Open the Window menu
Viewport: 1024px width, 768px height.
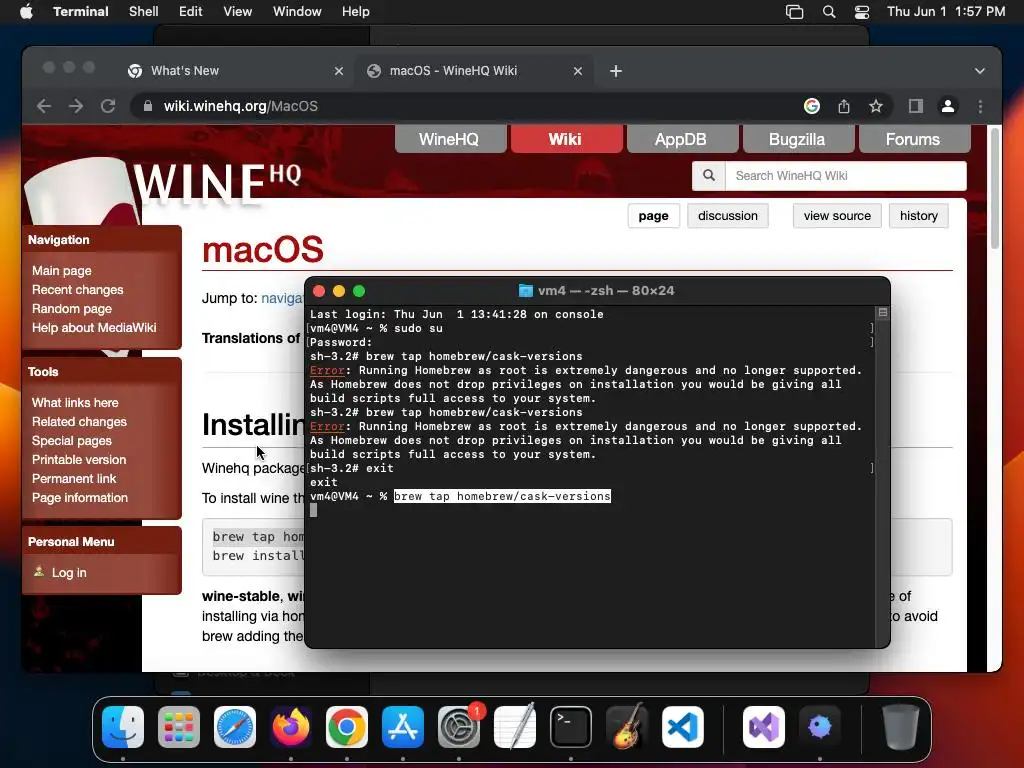point(297,12)
